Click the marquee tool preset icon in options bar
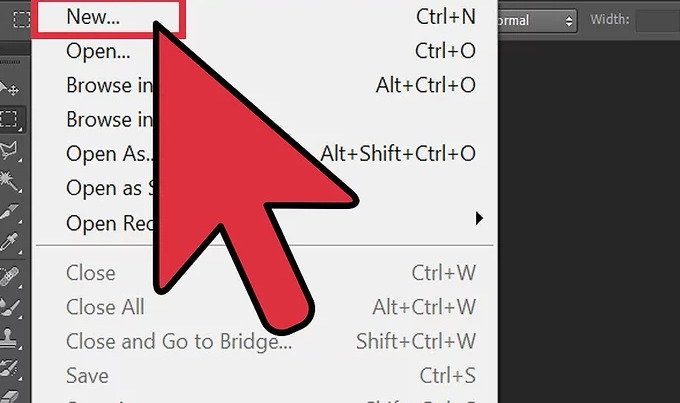Image resolution: width=680 pixels, height=403 pixels. [22, 19]
